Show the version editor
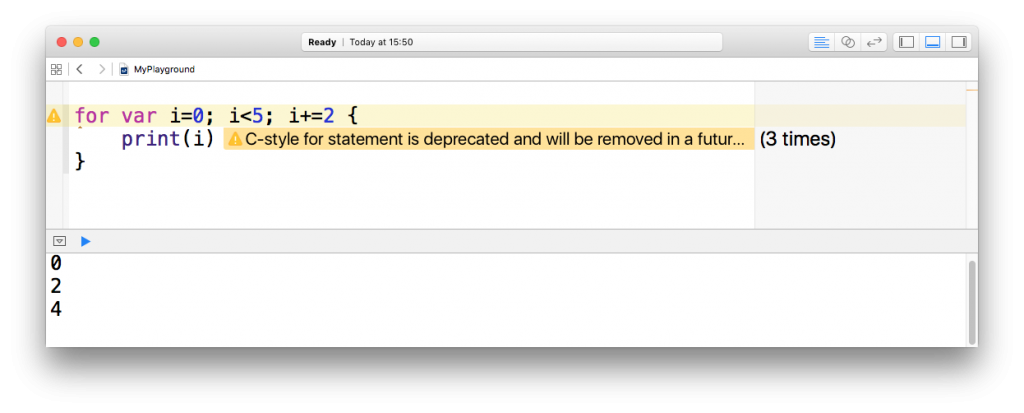The height and width of the screenshot is (413, 1024). click(874, 42)
